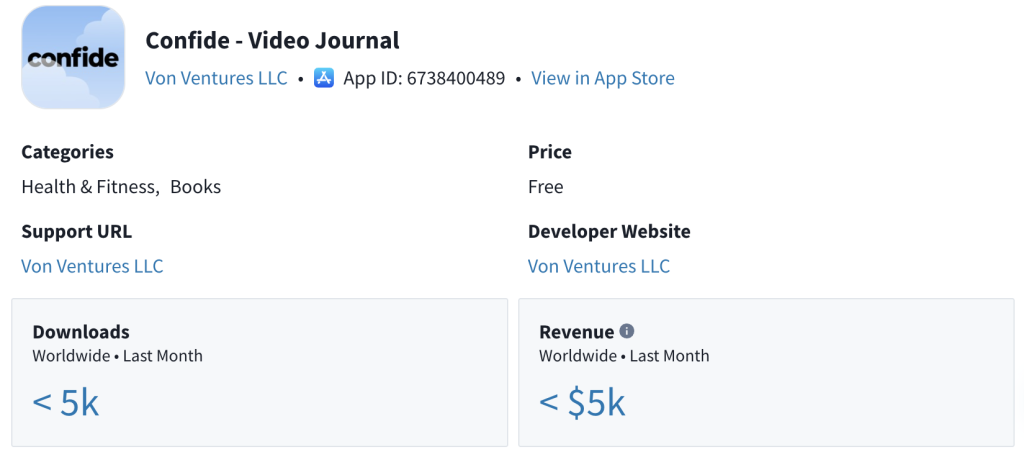Click Worldwide • Last Month under Downloads
The height and width of the screenshot is (457, 1024).
click(x=117, y=355)
